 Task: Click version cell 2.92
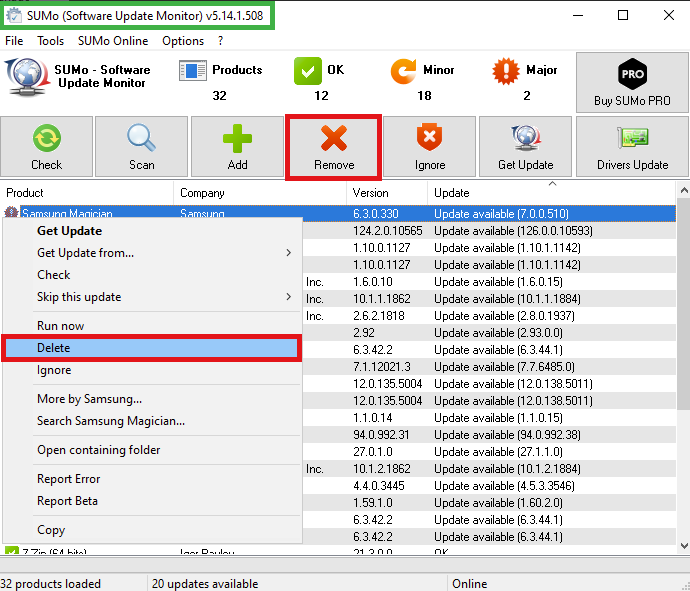pyautogui.click(x=363, y=333)
